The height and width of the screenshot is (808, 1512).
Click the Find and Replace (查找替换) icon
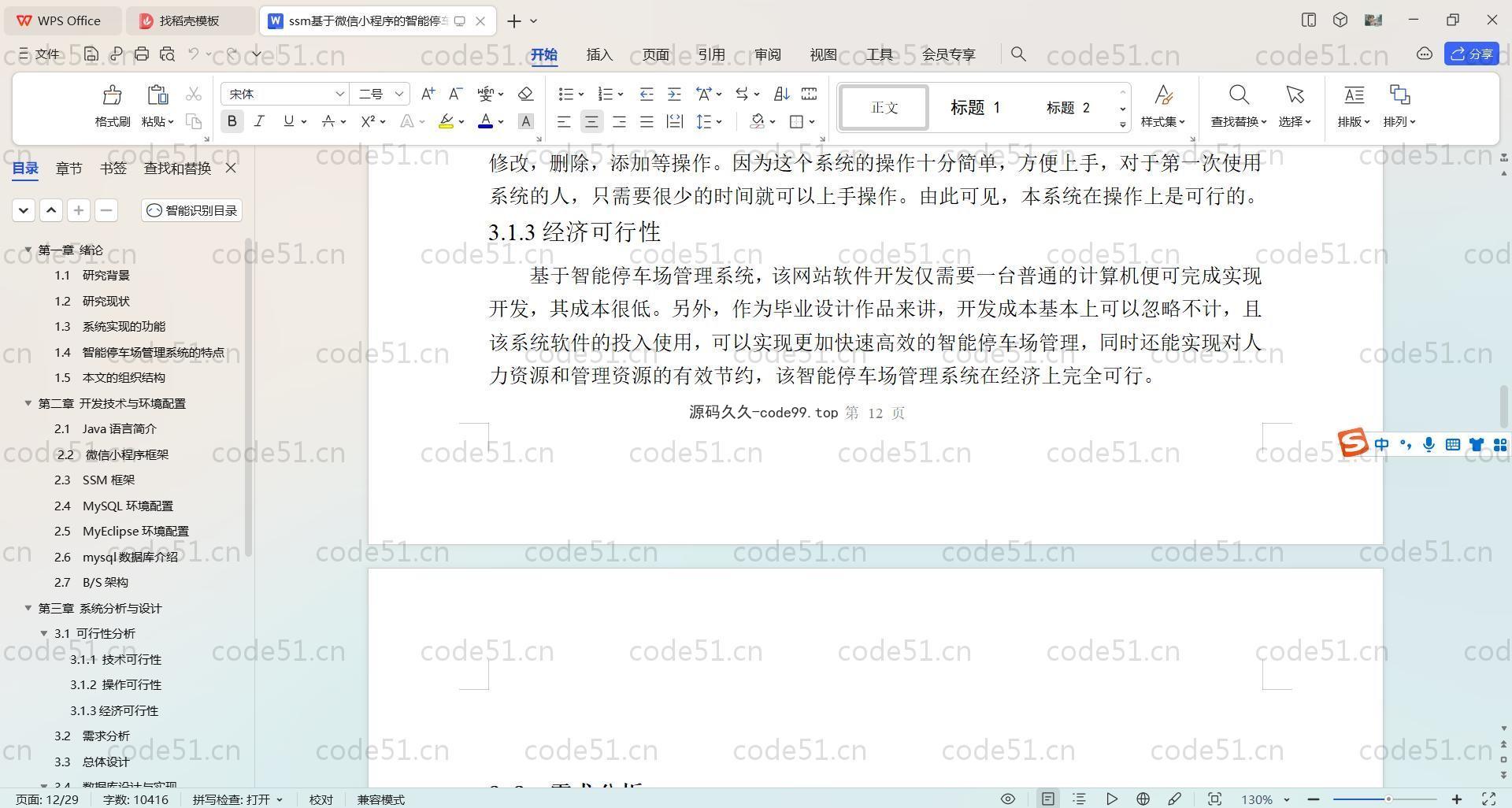[1239, 95]
